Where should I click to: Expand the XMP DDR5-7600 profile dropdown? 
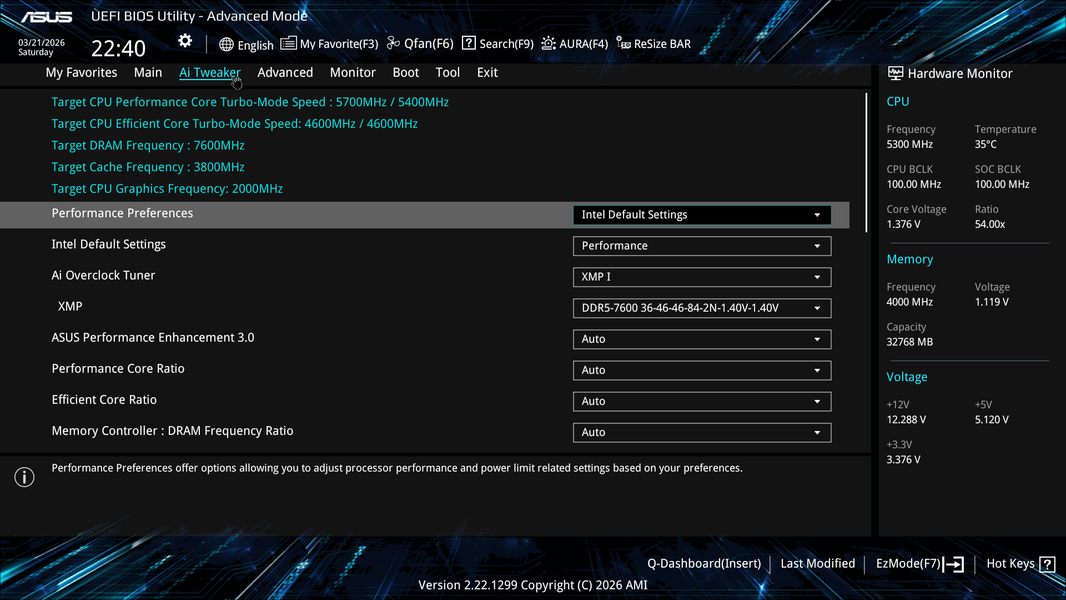point(702,308)
